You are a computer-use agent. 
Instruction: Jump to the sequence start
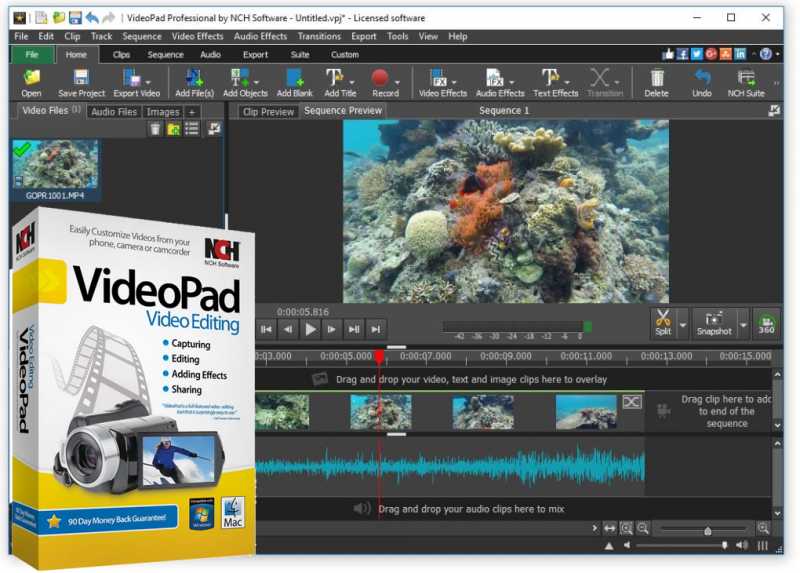(266, 329)
